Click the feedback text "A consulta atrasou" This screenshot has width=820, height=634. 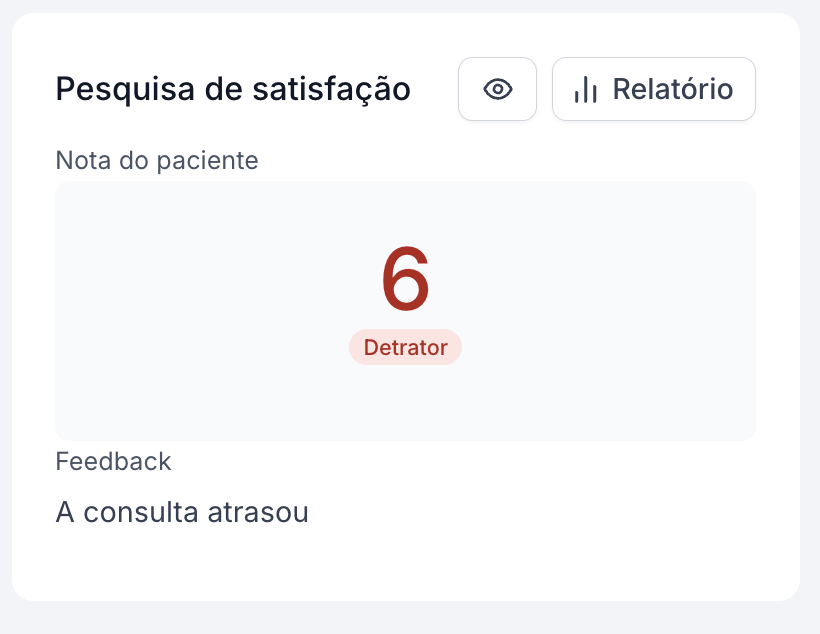pos(182,513)
